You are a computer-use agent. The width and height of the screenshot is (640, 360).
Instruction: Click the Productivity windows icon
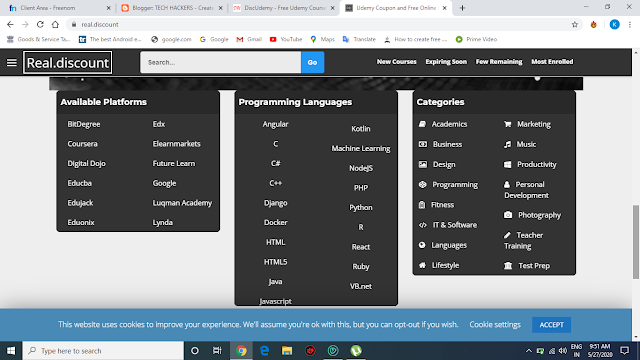tap(508, 164)
